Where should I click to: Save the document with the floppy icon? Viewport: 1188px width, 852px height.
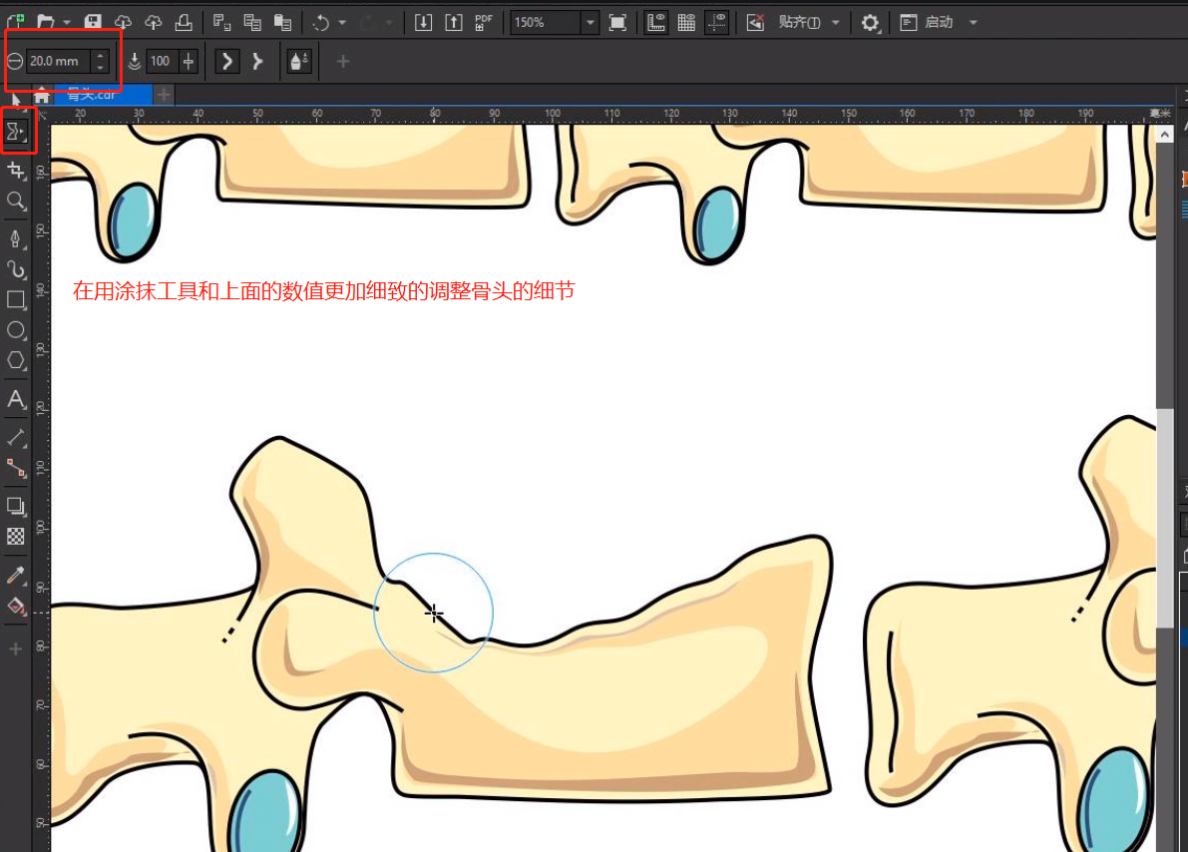(x=92, y=22)
